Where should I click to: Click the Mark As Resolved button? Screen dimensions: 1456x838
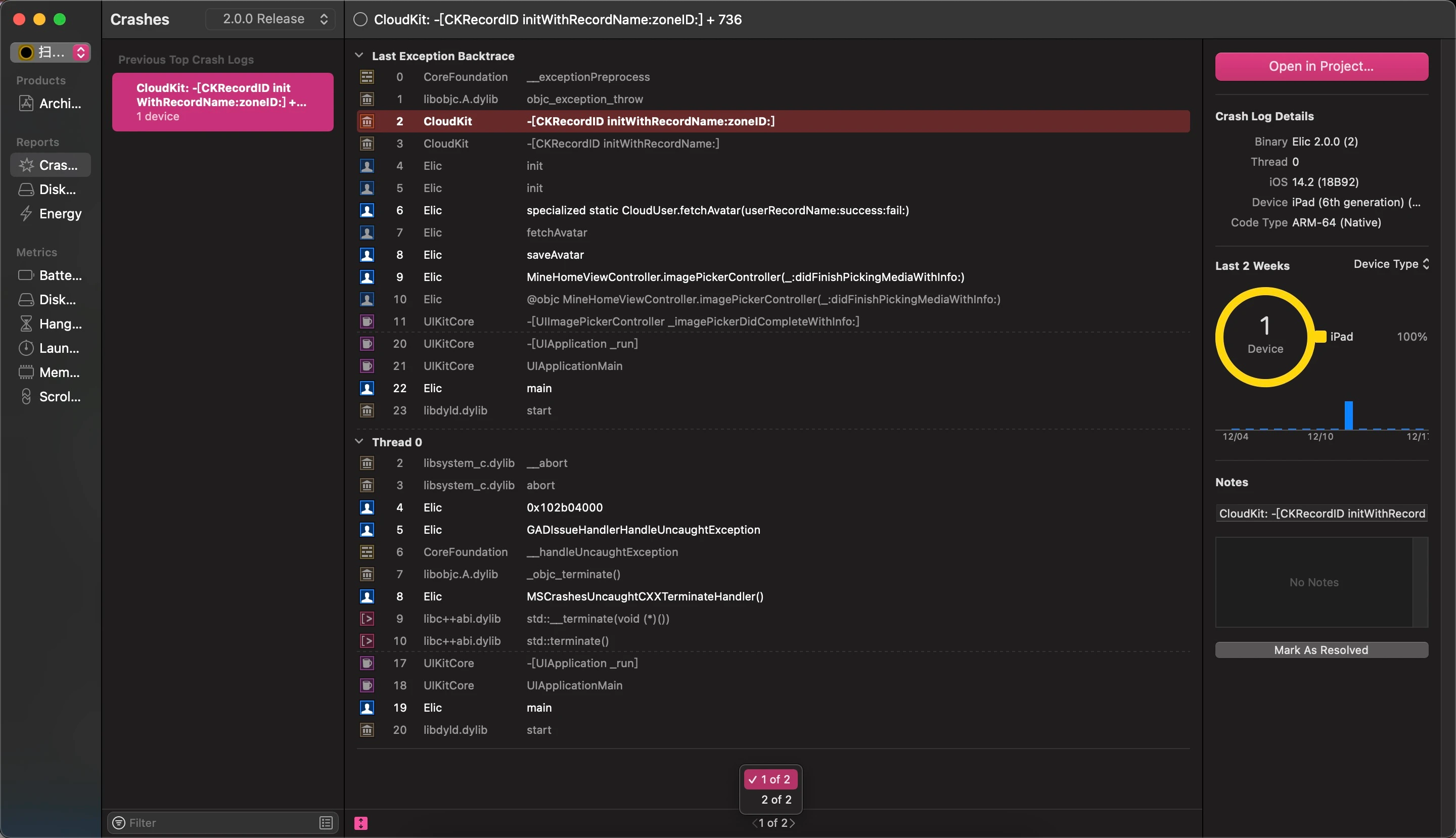click(1322, 650)
